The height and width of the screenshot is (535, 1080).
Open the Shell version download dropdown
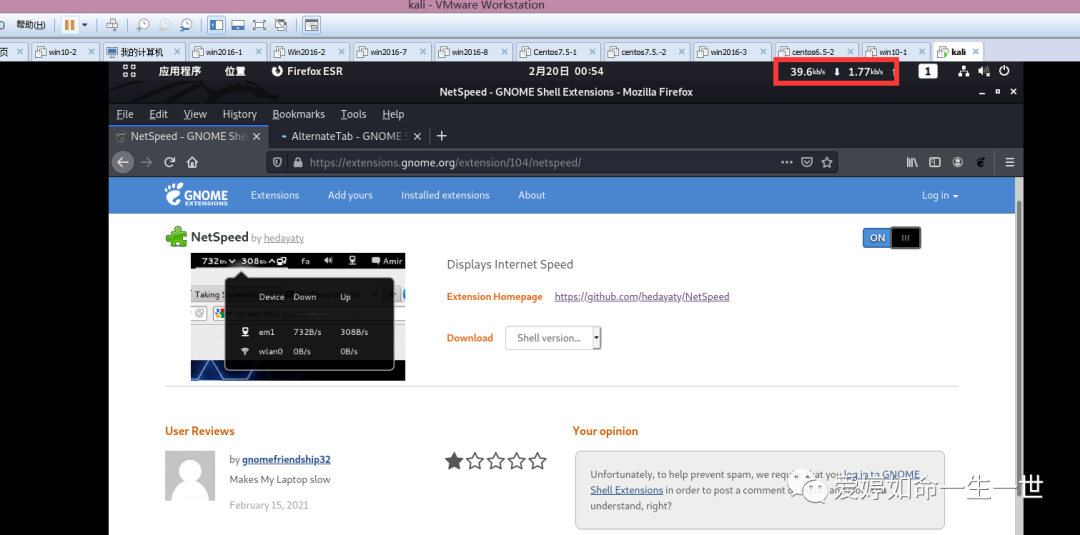click(553, 338)
